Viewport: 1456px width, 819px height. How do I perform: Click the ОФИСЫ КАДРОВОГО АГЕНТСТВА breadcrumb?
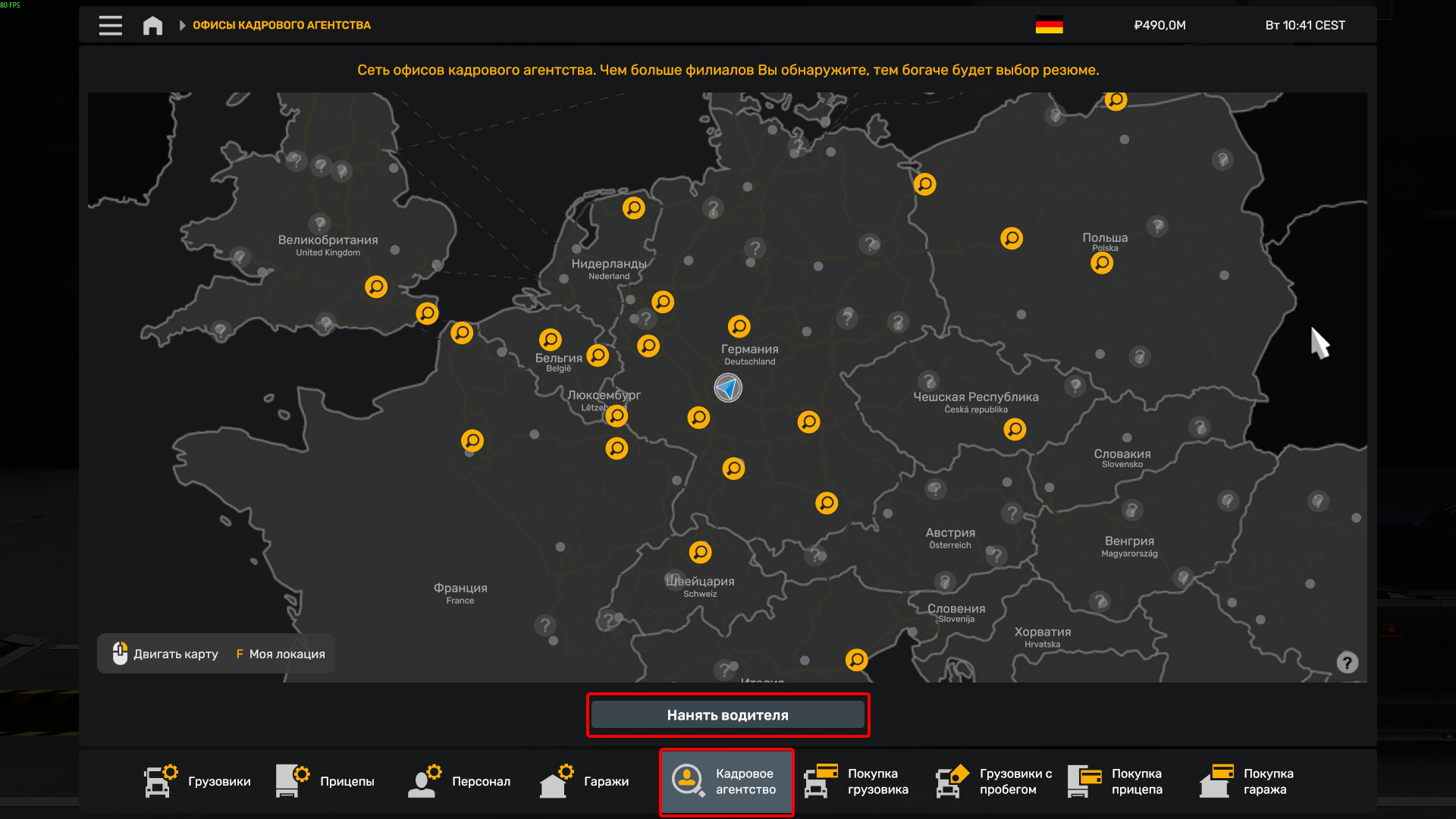(281, 25)
